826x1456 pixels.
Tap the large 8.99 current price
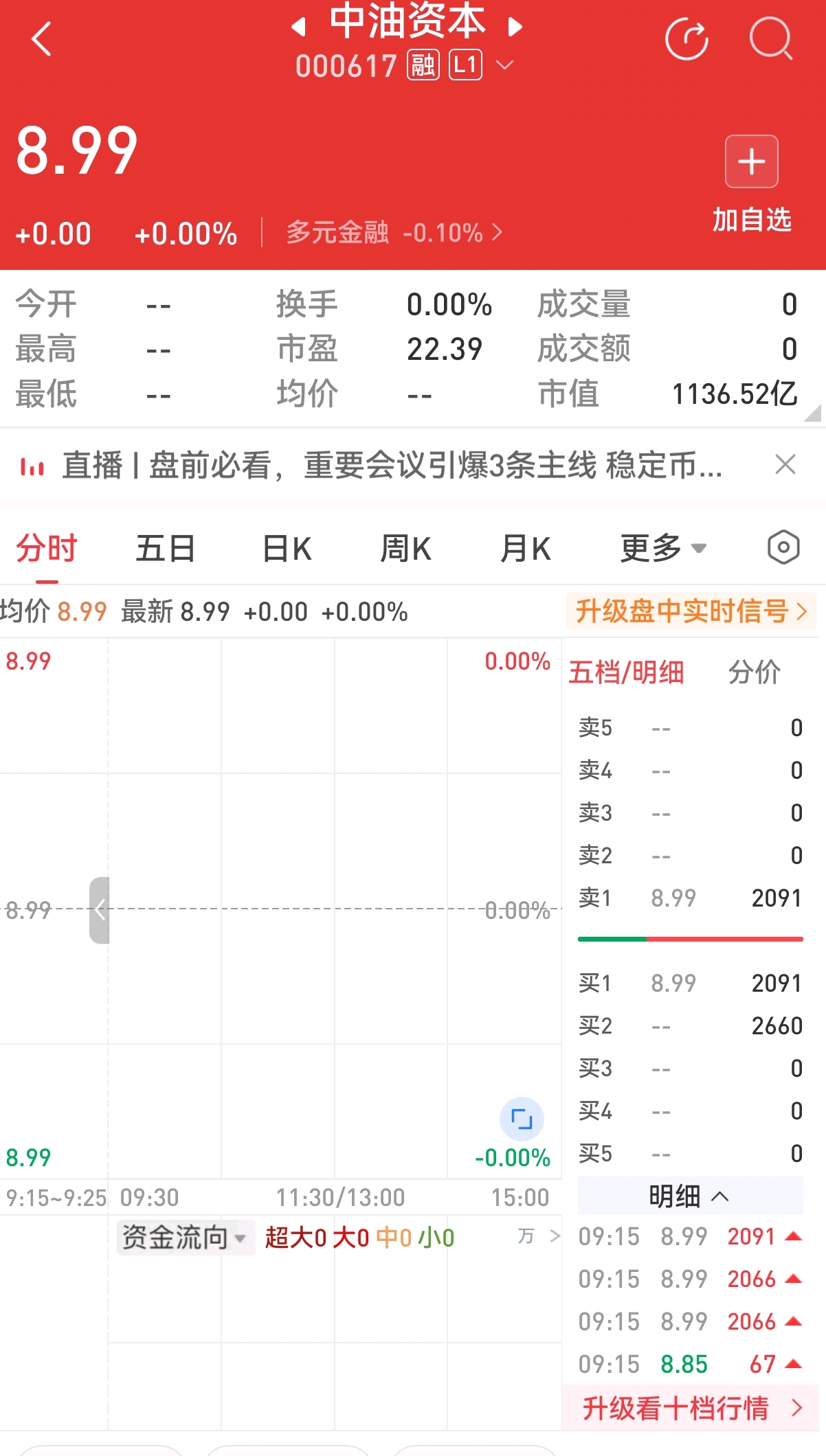[76, 151]
